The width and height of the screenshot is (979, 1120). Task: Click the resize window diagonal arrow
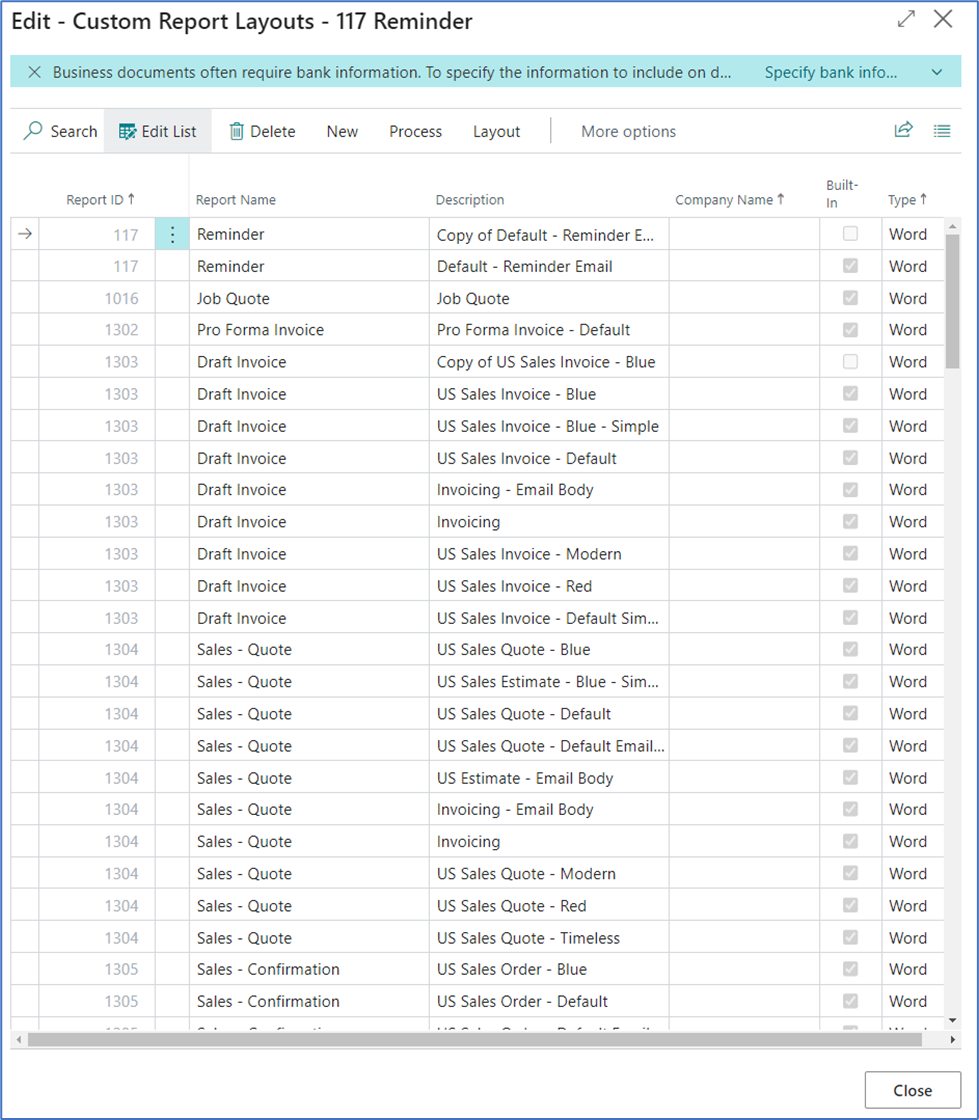point(906,18)
